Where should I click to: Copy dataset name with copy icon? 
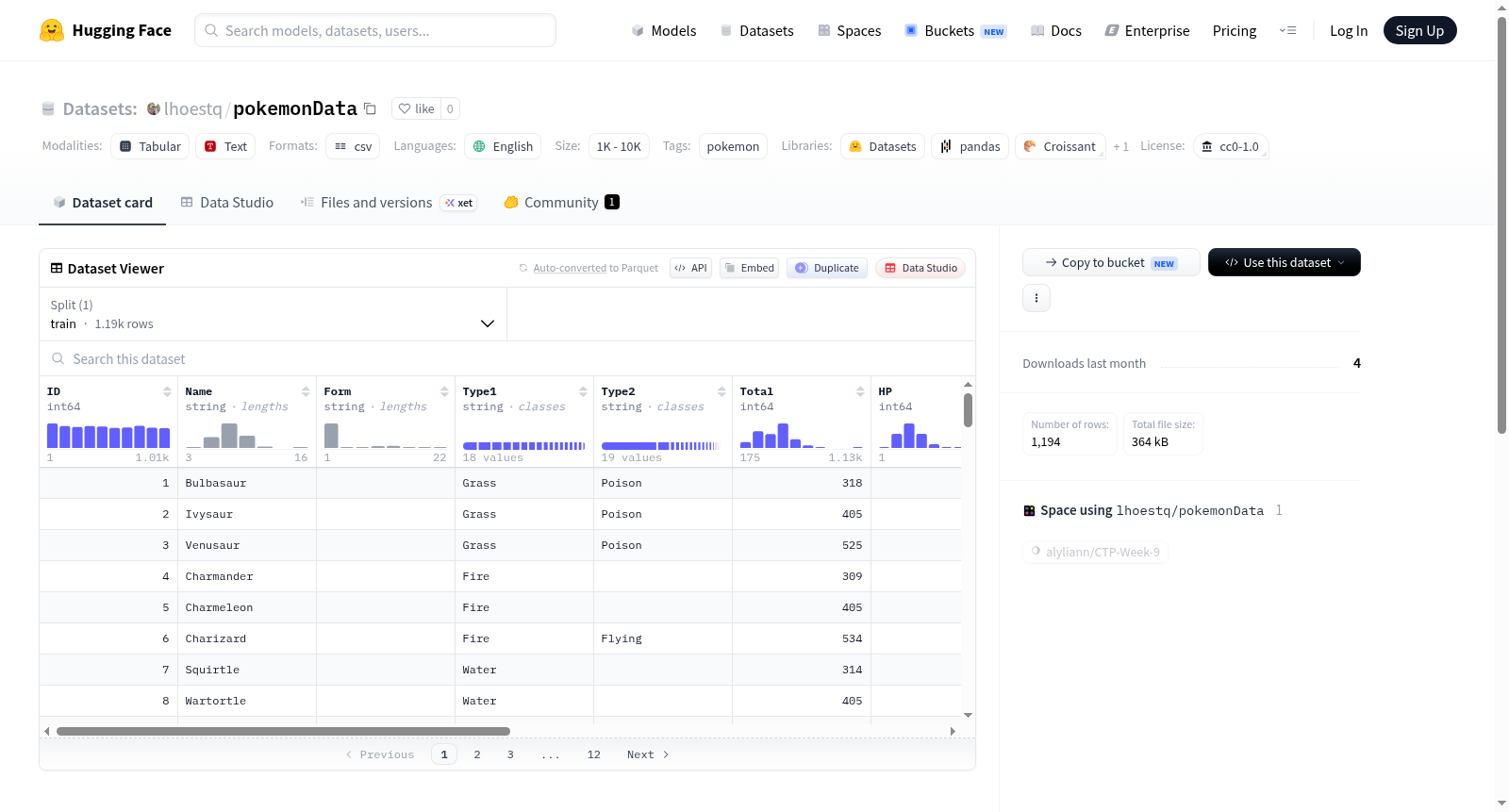tap(370, 108)
